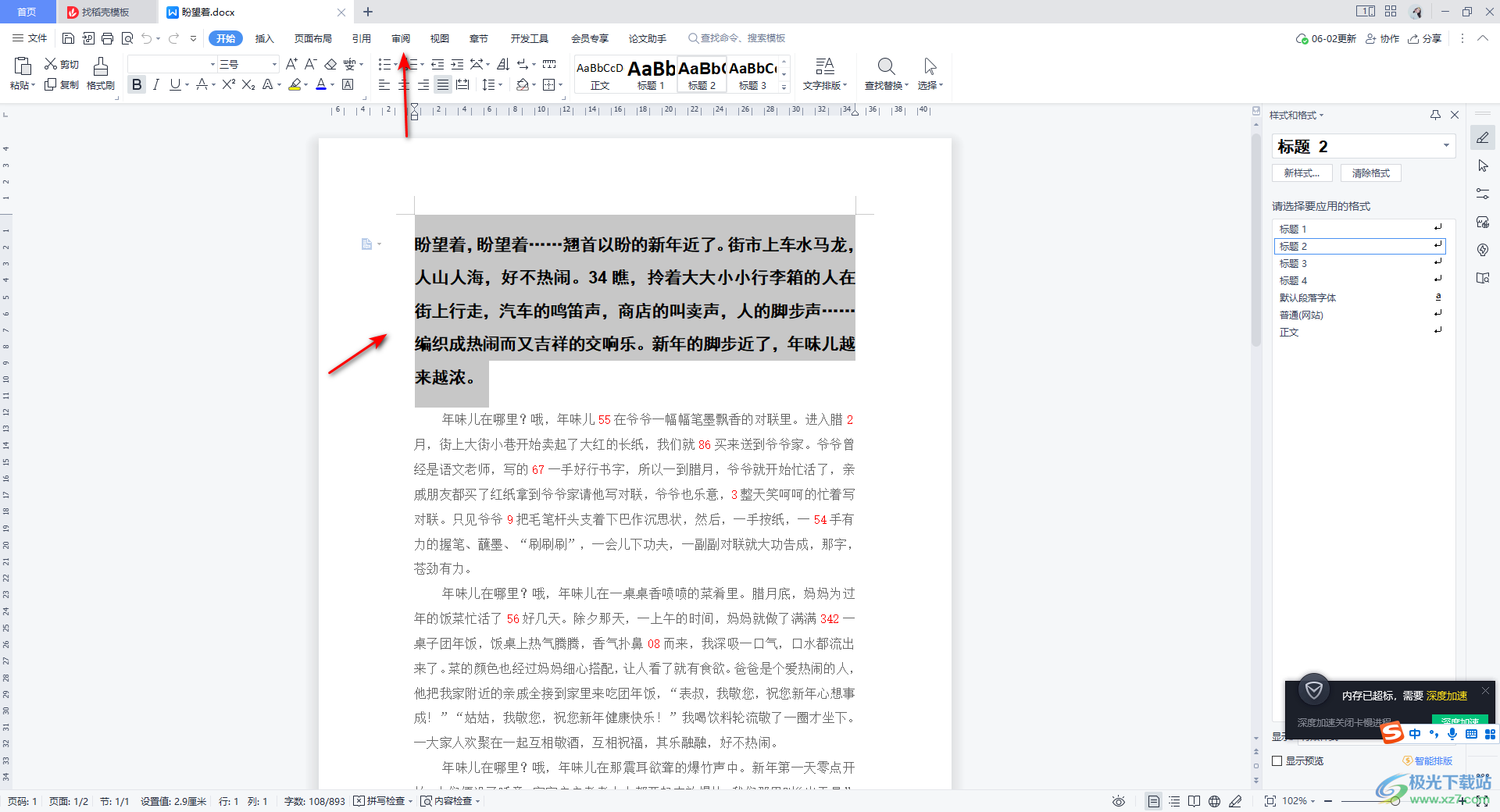The height and width of the screenshot is (812, 1500).
Task: Decrease paragraph indent
Action: point(437,64)
